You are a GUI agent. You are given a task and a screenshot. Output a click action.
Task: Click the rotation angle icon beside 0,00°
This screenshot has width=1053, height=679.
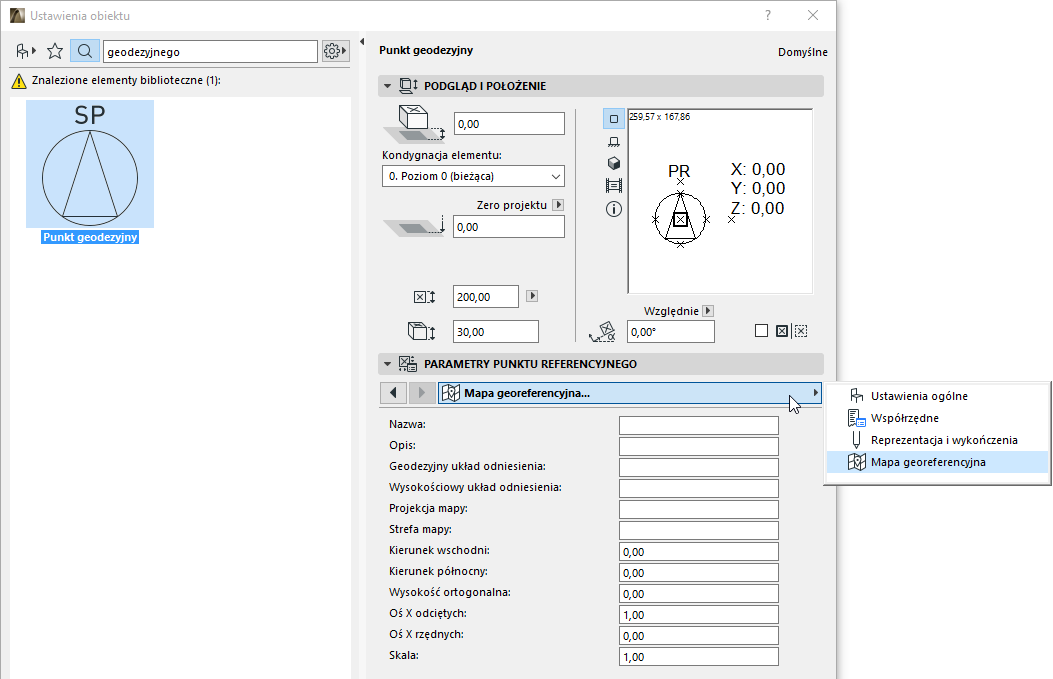(x=602, y=331)
